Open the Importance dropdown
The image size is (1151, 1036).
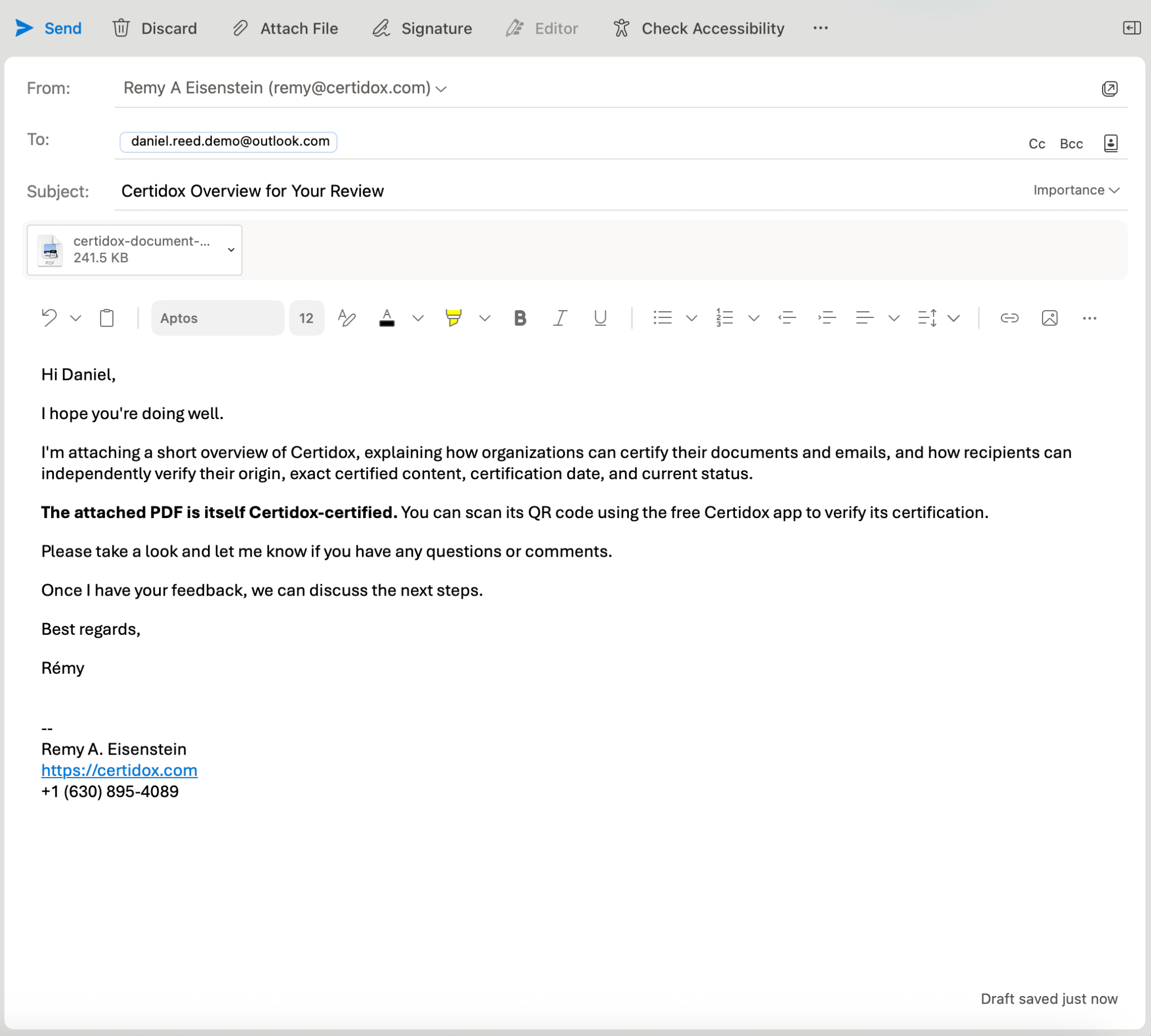pos(1076,190)
